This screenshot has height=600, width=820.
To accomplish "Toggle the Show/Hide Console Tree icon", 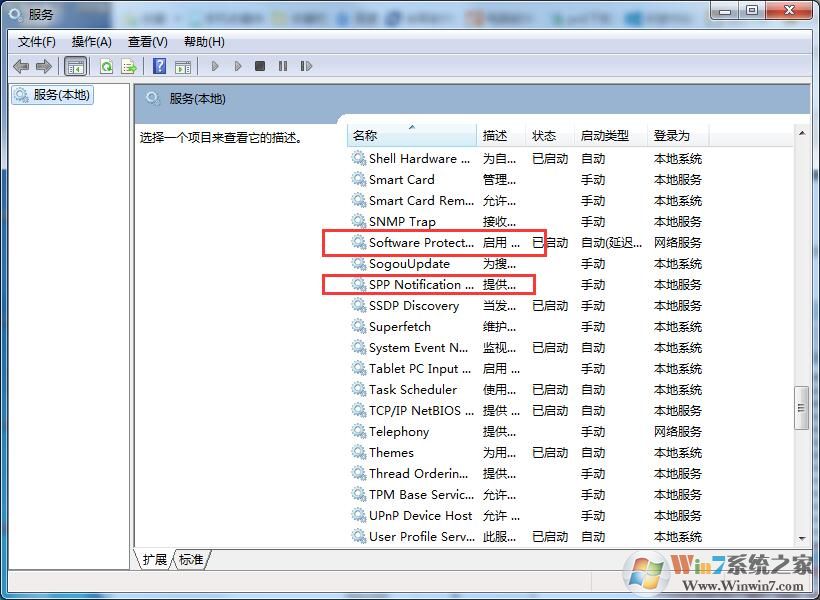I will click(75, 65).
